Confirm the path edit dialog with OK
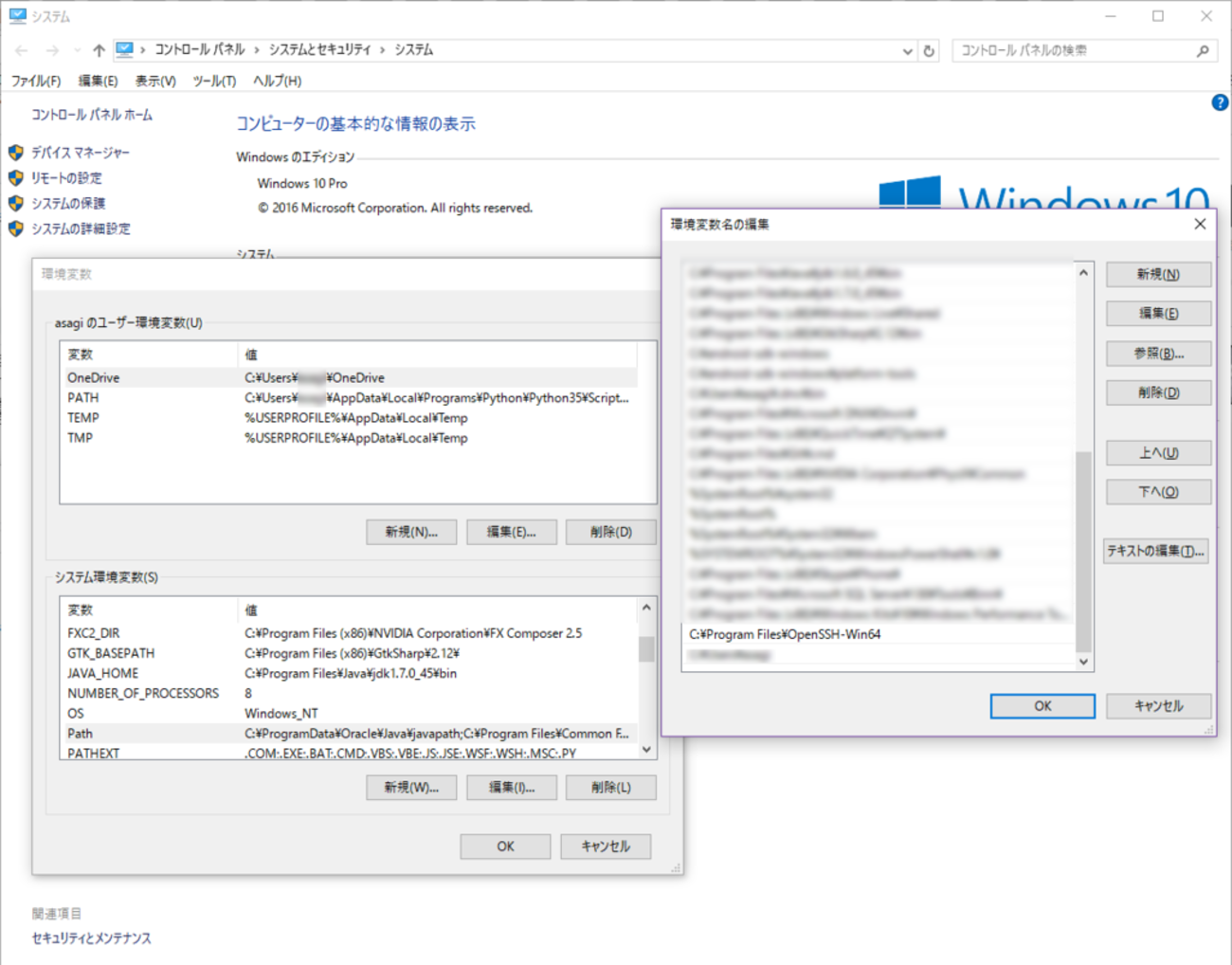Viewport: 1232px width, 965px height. (x=1042, y=706)
